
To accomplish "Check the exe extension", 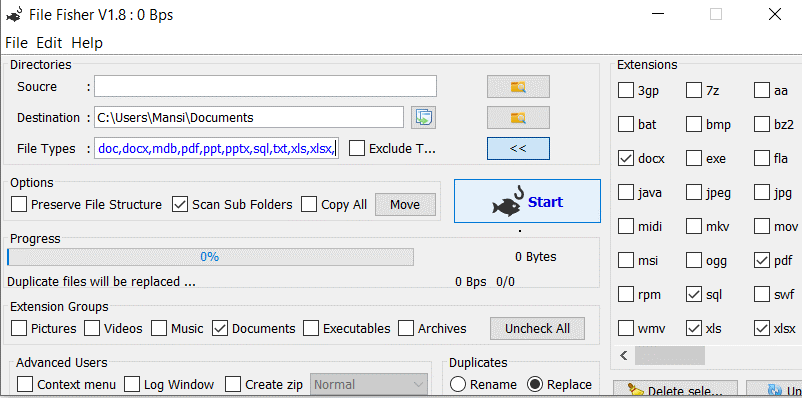I will tap(694, 158).
